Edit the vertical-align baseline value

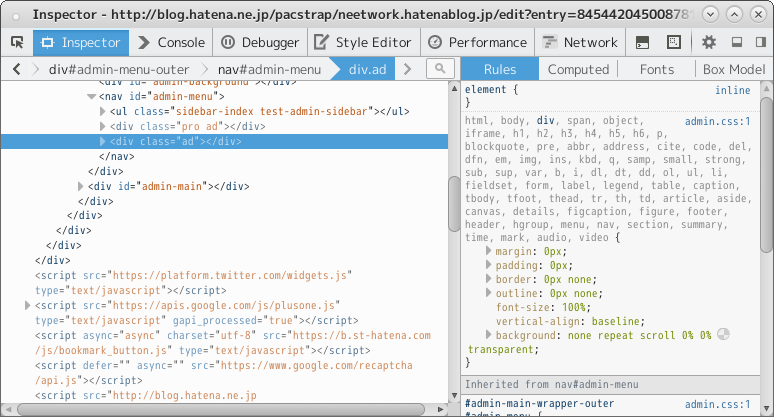pyautogui.click(x=616, y=322)
